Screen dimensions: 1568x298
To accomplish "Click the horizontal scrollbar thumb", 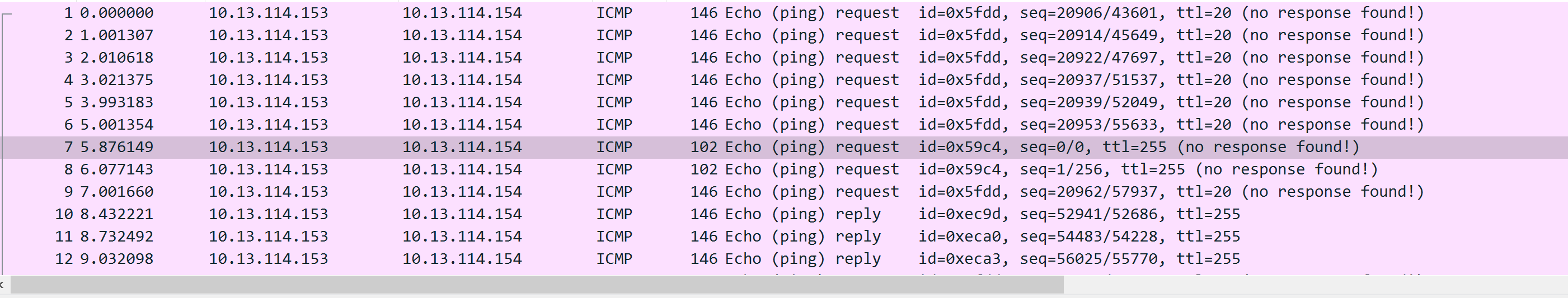I will 536,284.
